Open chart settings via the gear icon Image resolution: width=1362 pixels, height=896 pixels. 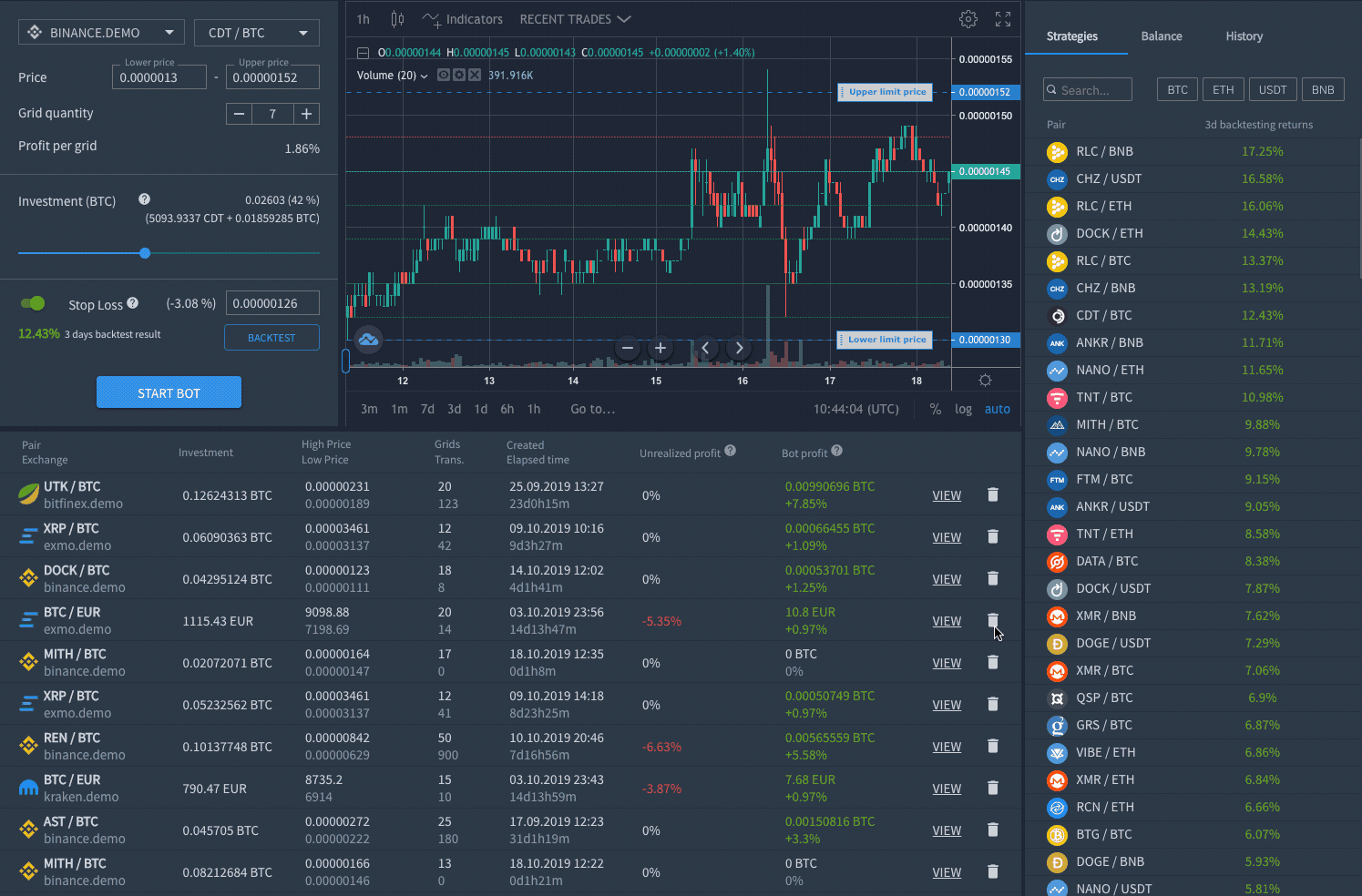point(968,18)
